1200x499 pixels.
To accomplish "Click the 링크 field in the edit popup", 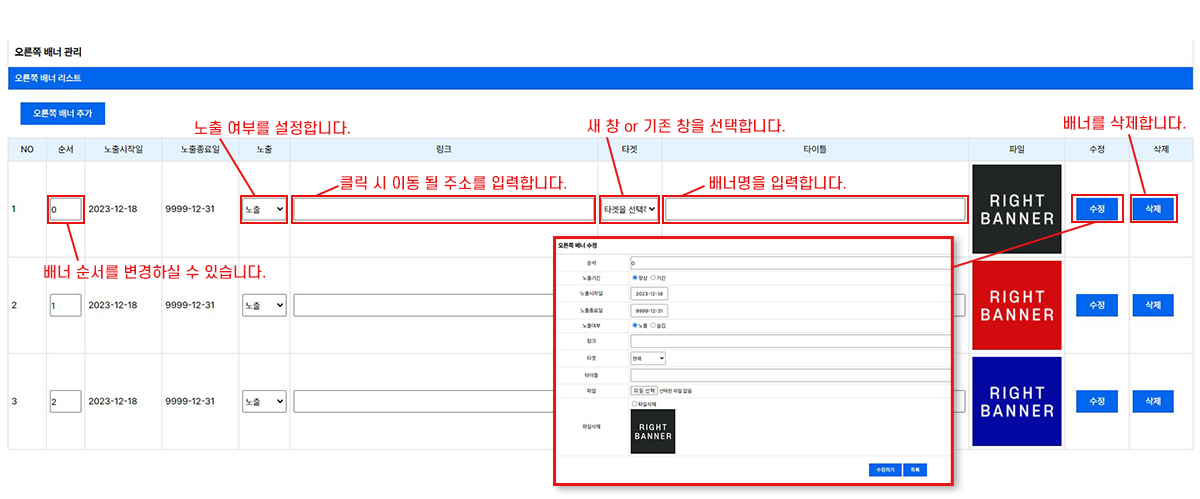I will [790, 341].
